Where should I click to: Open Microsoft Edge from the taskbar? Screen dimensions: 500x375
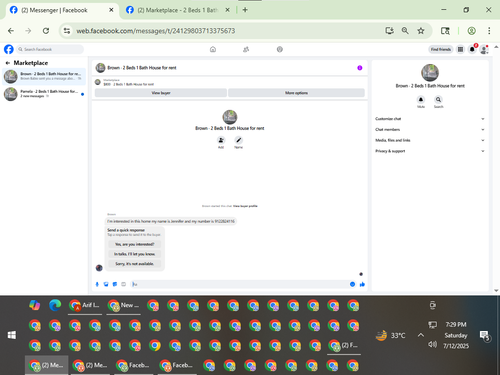click(x=55, y=305)
